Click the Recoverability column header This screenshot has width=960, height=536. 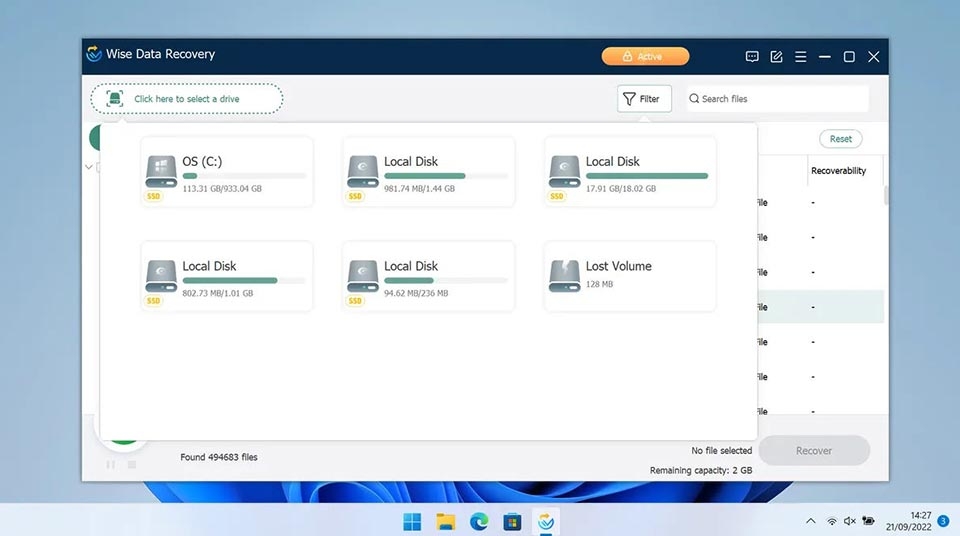click(x=838, y=171)
